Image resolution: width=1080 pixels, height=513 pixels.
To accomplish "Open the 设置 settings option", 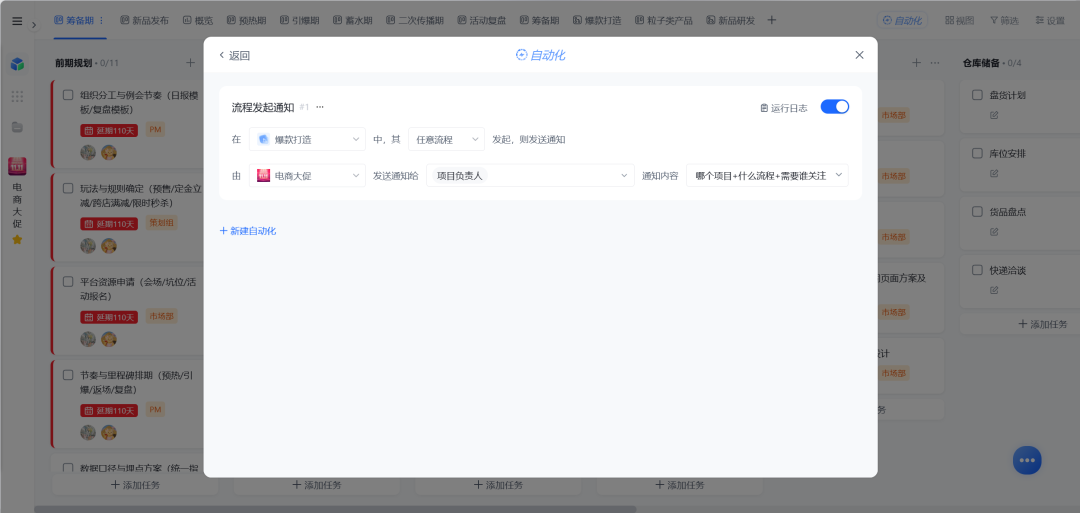I will point(1050,21).
